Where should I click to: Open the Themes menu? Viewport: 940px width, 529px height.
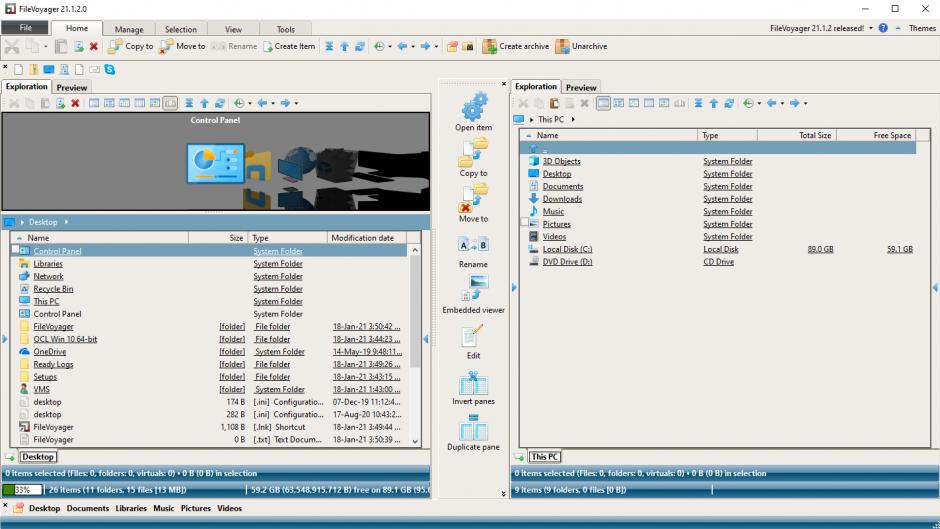[922, 28]
